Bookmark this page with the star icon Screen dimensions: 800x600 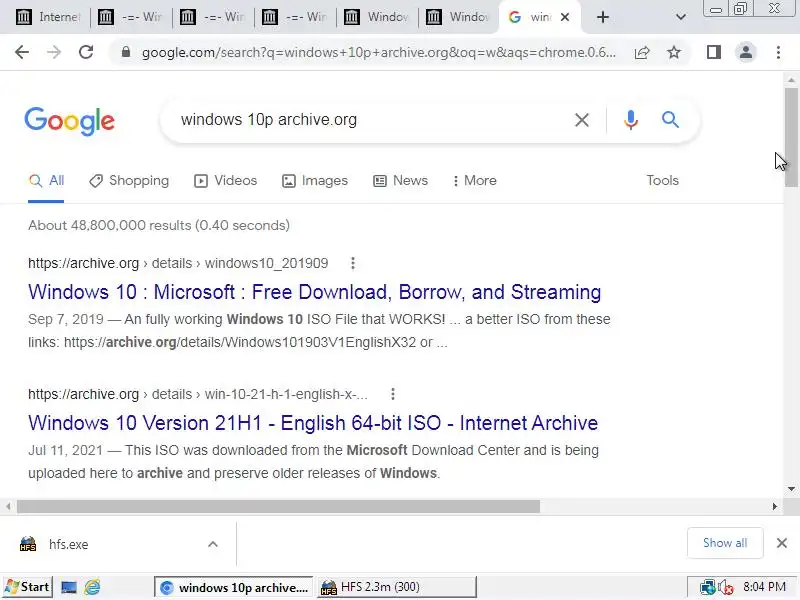click(674, 52)
